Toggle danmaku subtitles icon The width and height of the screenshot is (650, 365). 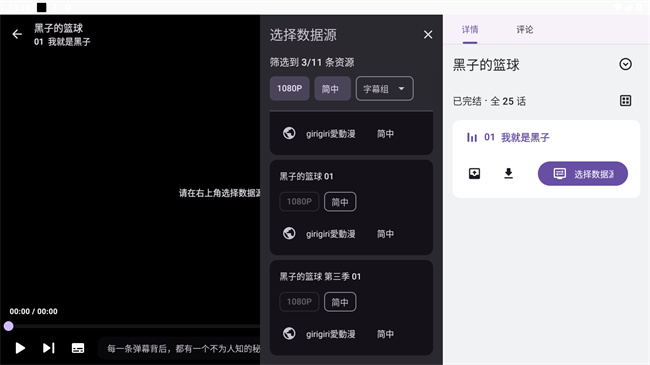pos(78,348)
